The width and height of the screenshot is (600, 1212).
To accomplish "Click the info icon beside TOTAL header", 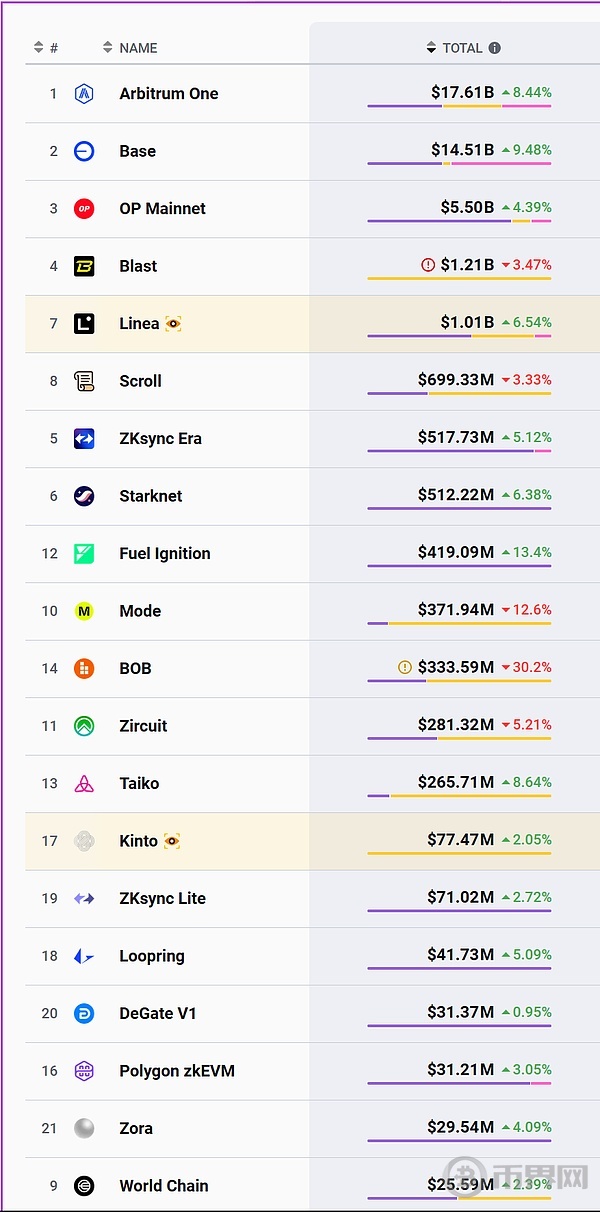I will coord(494,48).
